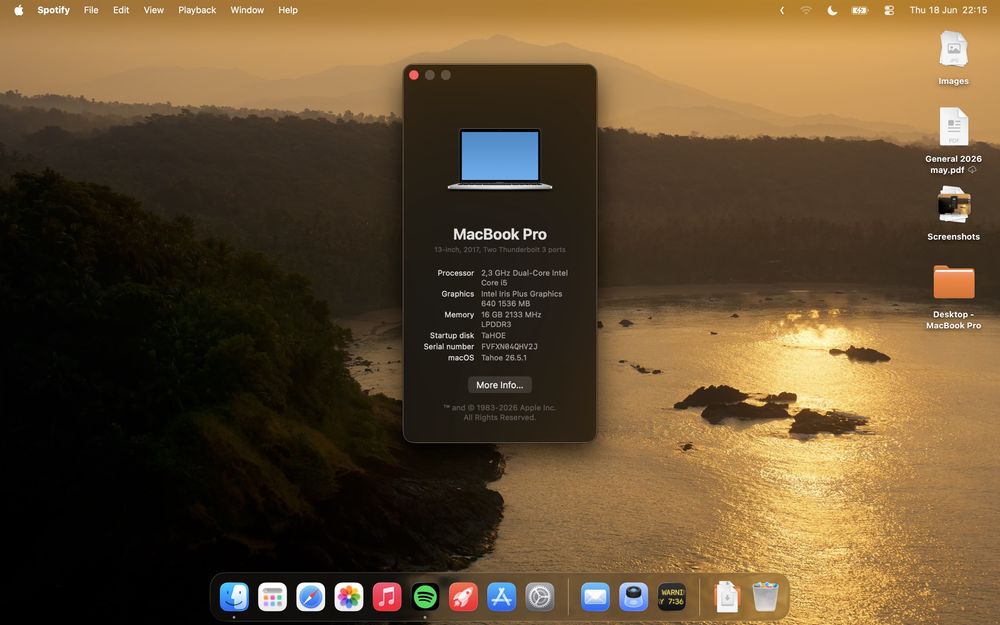This screenshot has width=1000, height=625.
Task: Open Console warning app in dock
Action: [x=672, y=597]
